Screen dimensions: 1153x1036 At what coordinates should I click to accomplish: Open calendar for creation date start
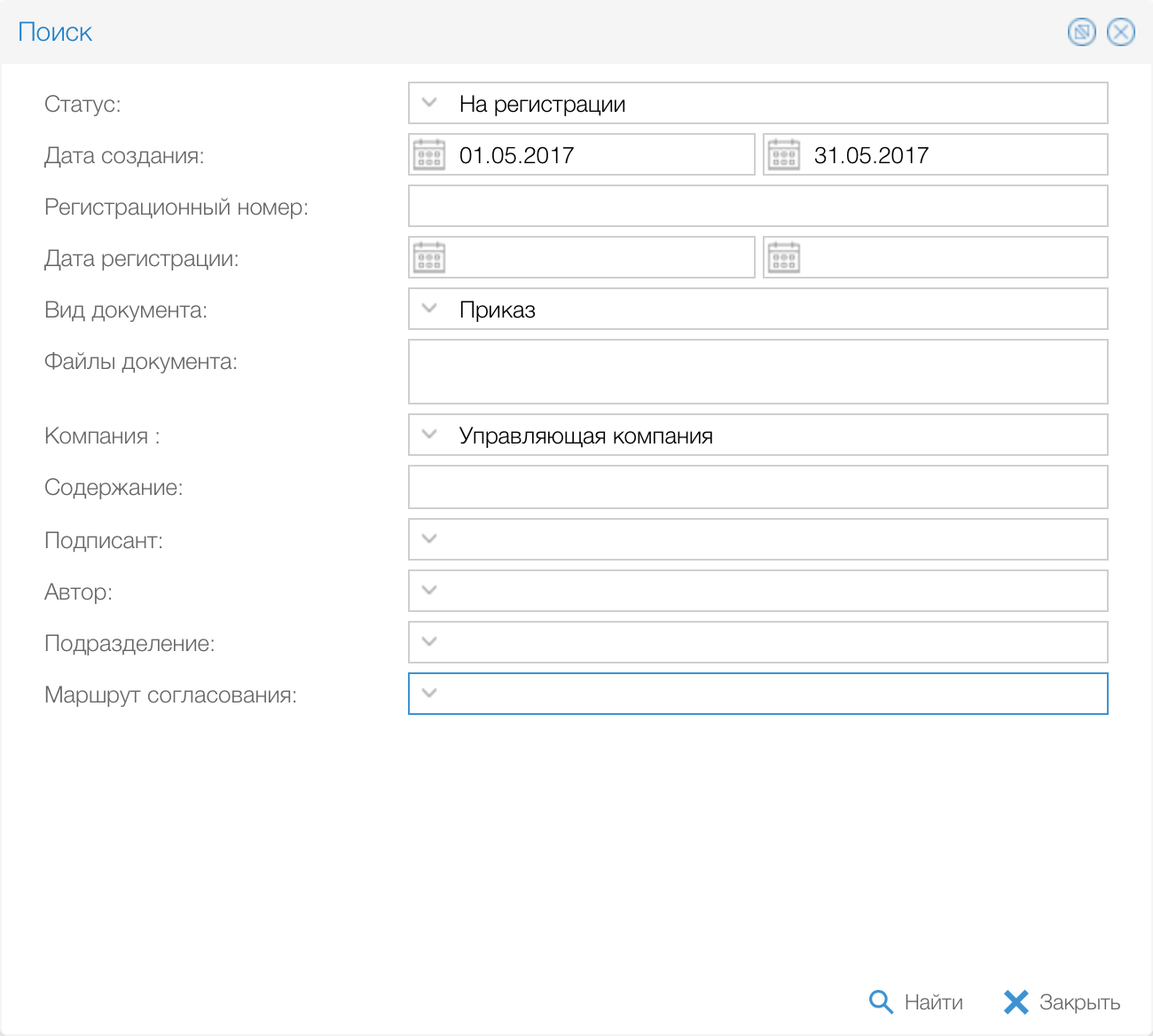pyautogui.click(x=429, y=155)
